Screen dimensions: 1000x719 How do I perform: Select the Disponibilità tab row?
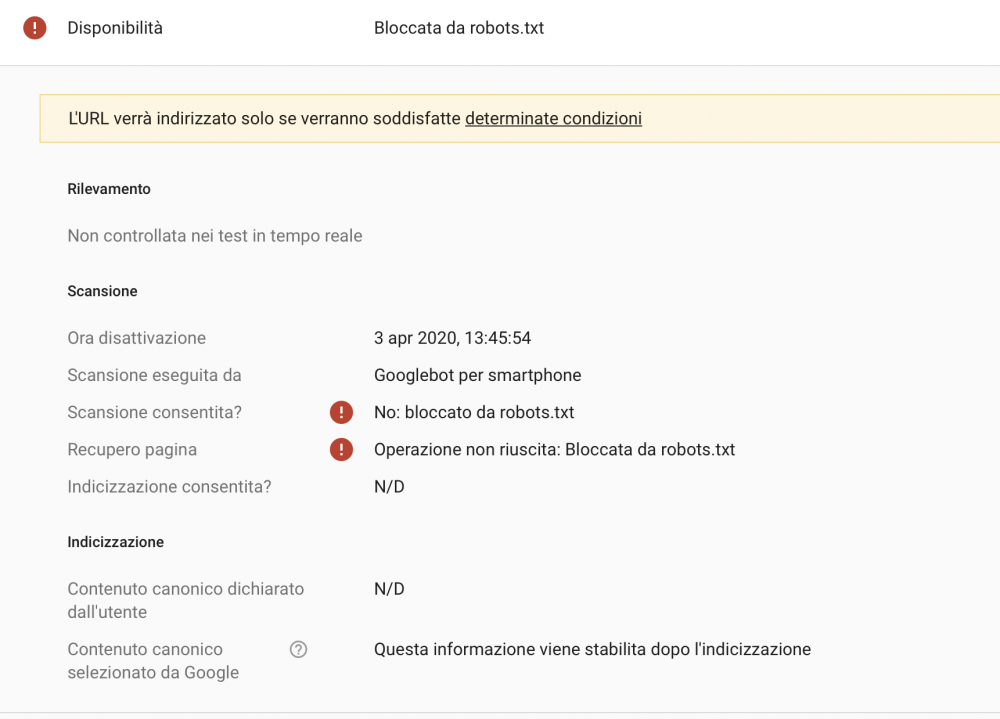pos(114,27)
